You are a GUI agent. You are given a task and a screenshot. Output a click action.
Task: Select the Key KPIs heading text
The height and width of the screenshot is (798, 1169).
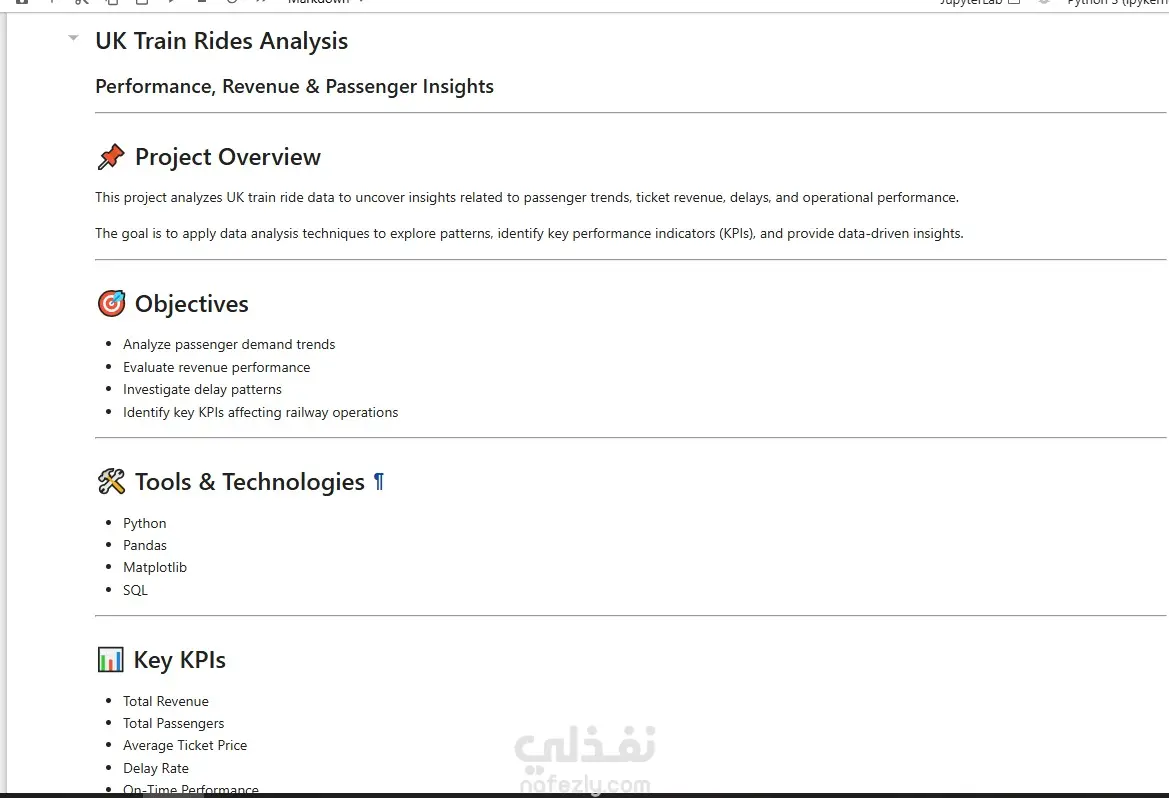(180, 660)
